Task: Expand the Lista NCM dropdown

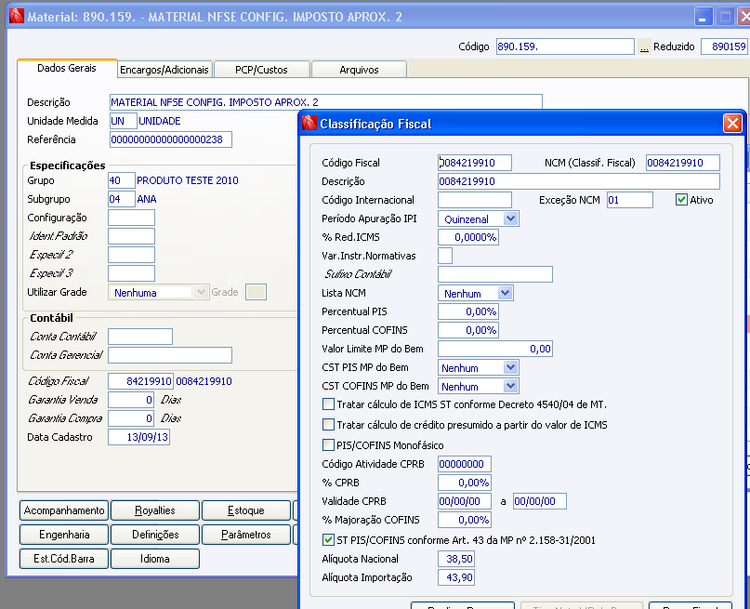Action: pyautogui.click(x=505, y=293)
